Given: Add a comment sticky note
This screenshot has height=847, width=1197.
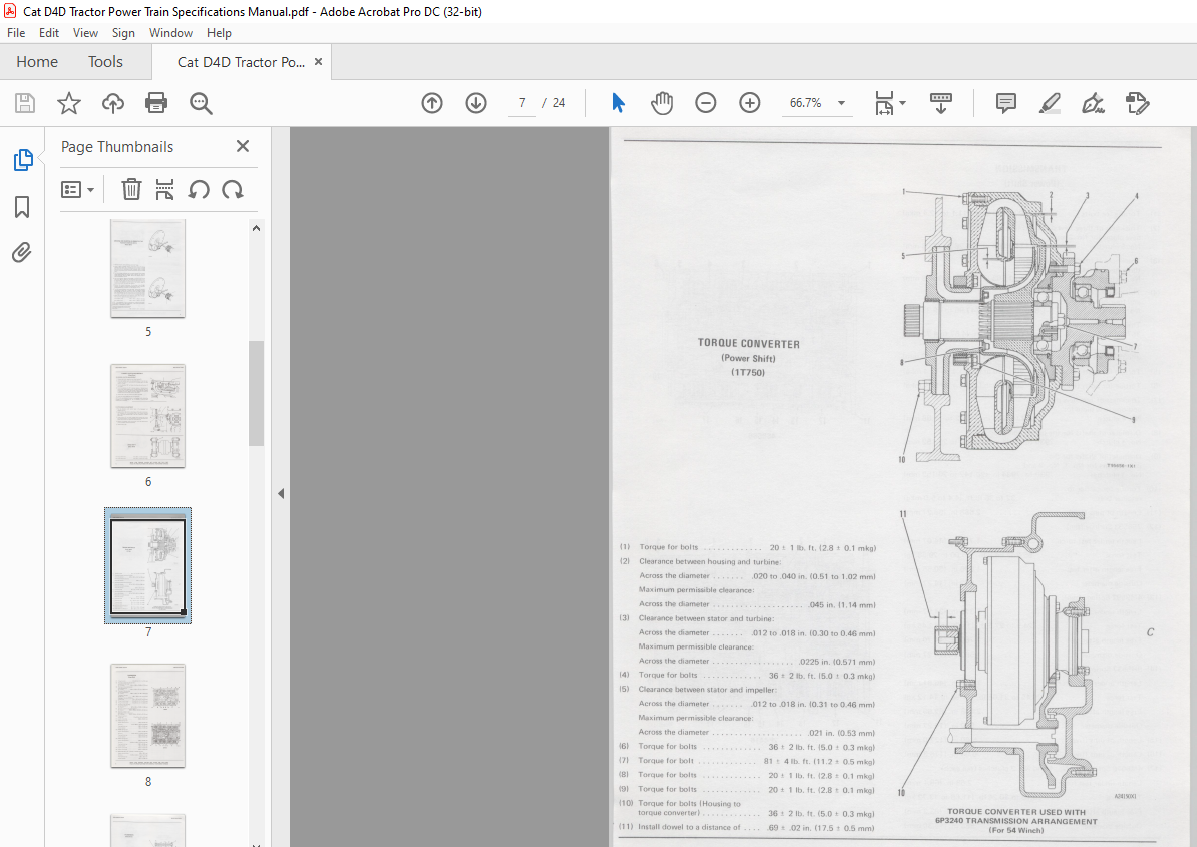Looking at the screenshot, I should pyautogui.click(x=1005, y=103).
